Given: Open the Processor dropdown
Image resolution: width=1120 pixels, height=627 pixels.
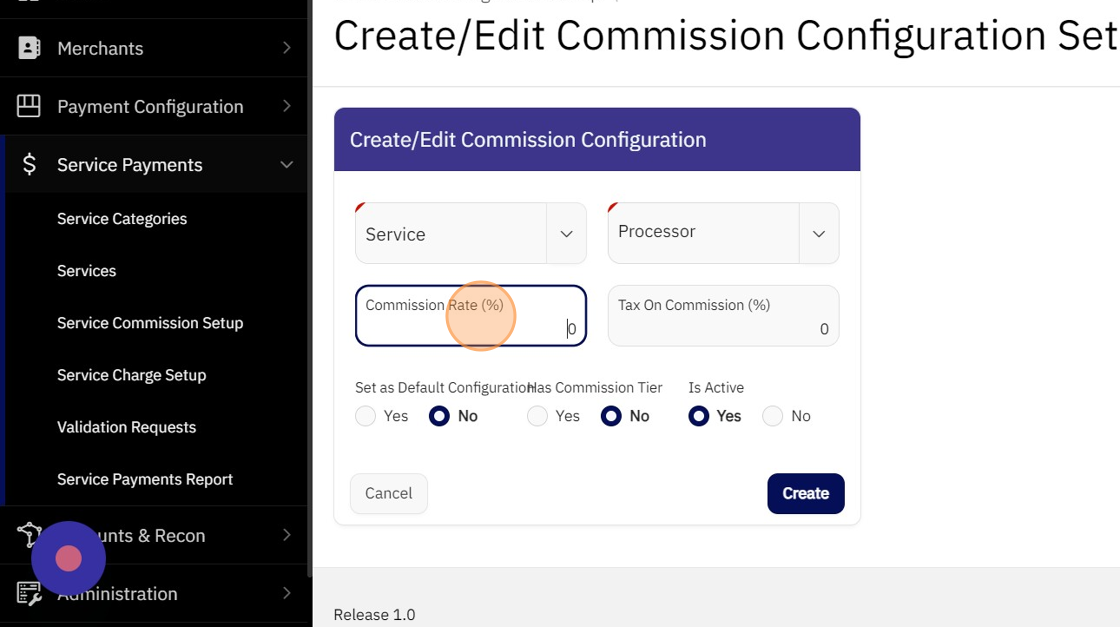Looking at the screenshot, I should [x=722, y=234].
